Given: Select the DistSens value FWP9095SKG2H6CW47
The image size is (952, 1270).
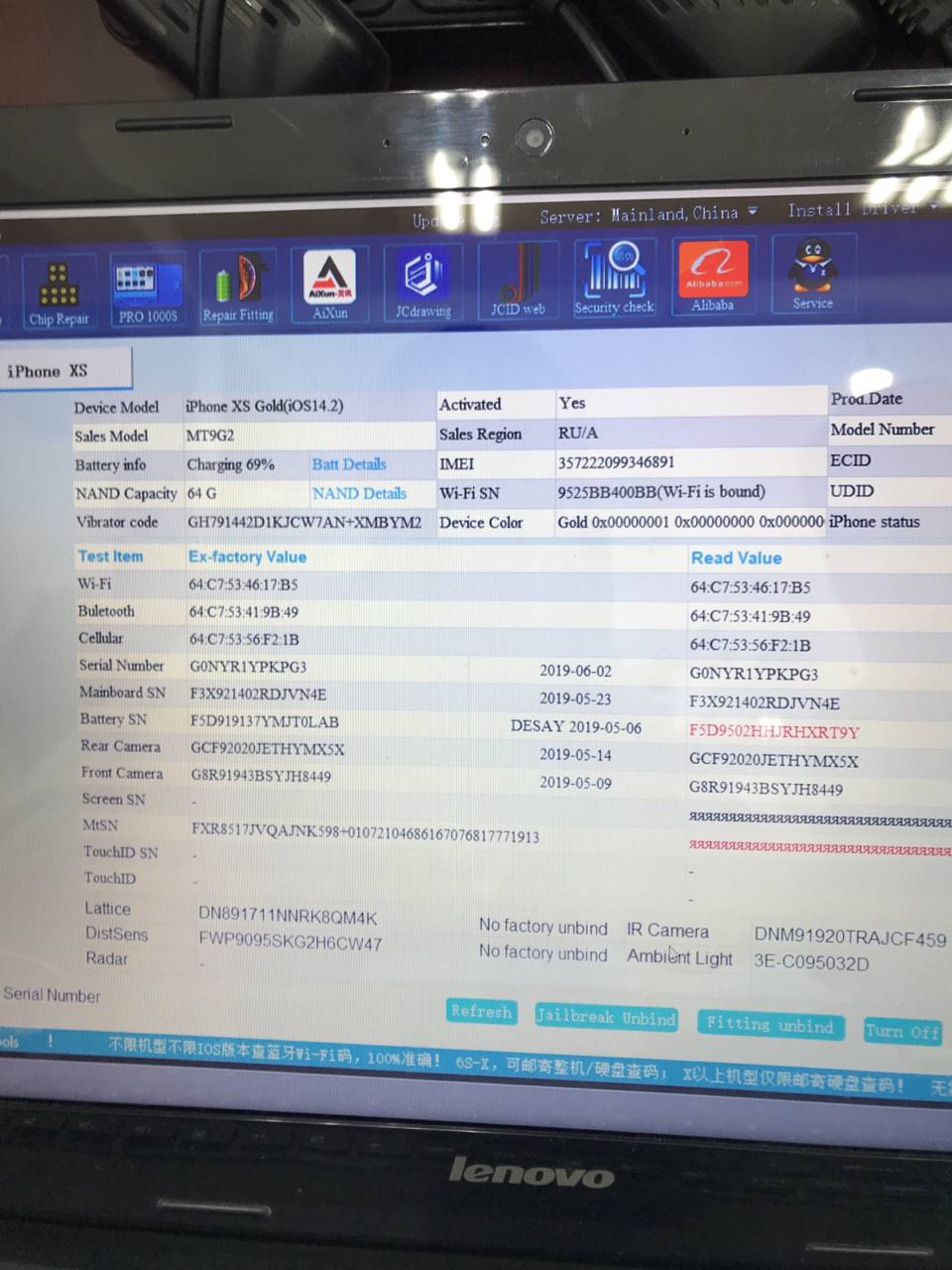Looking at the screenshot, I should point(291,943).
